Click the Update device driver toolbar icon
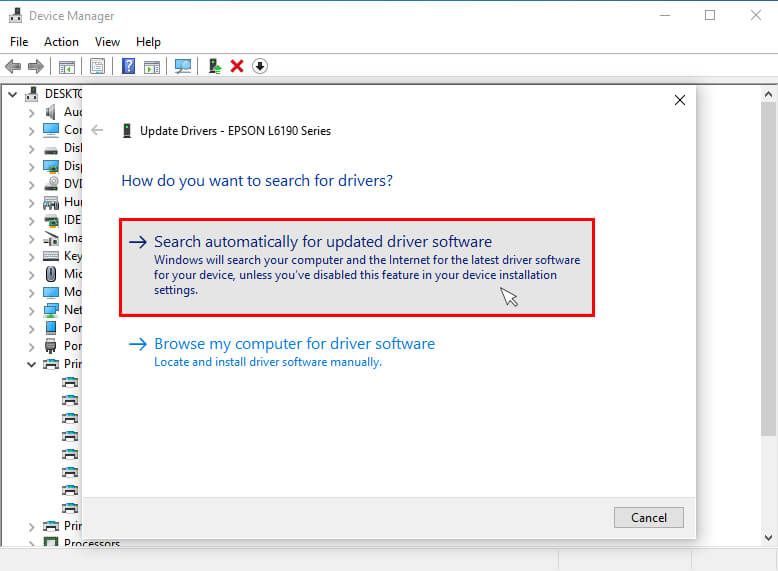 point(214,66)
